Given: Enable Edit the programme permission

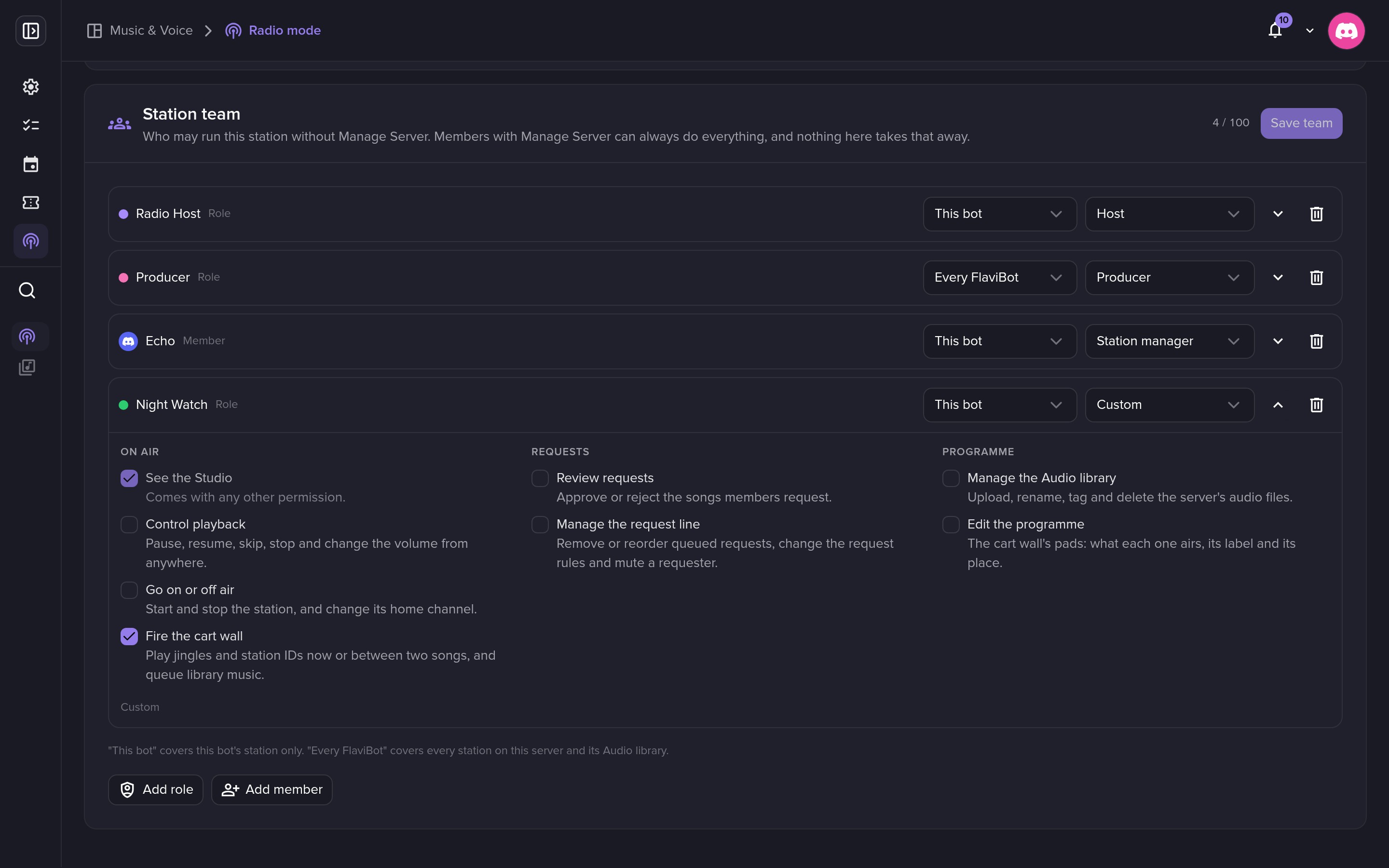Looking at the screenshot, I should tap(951, 525).
